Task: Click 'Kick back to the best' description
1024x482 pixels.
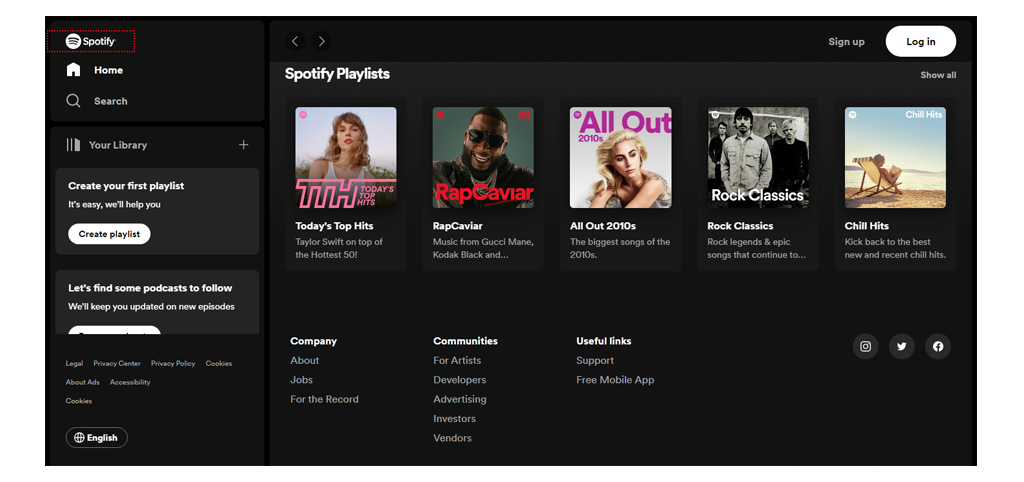Action: [895, 248]
